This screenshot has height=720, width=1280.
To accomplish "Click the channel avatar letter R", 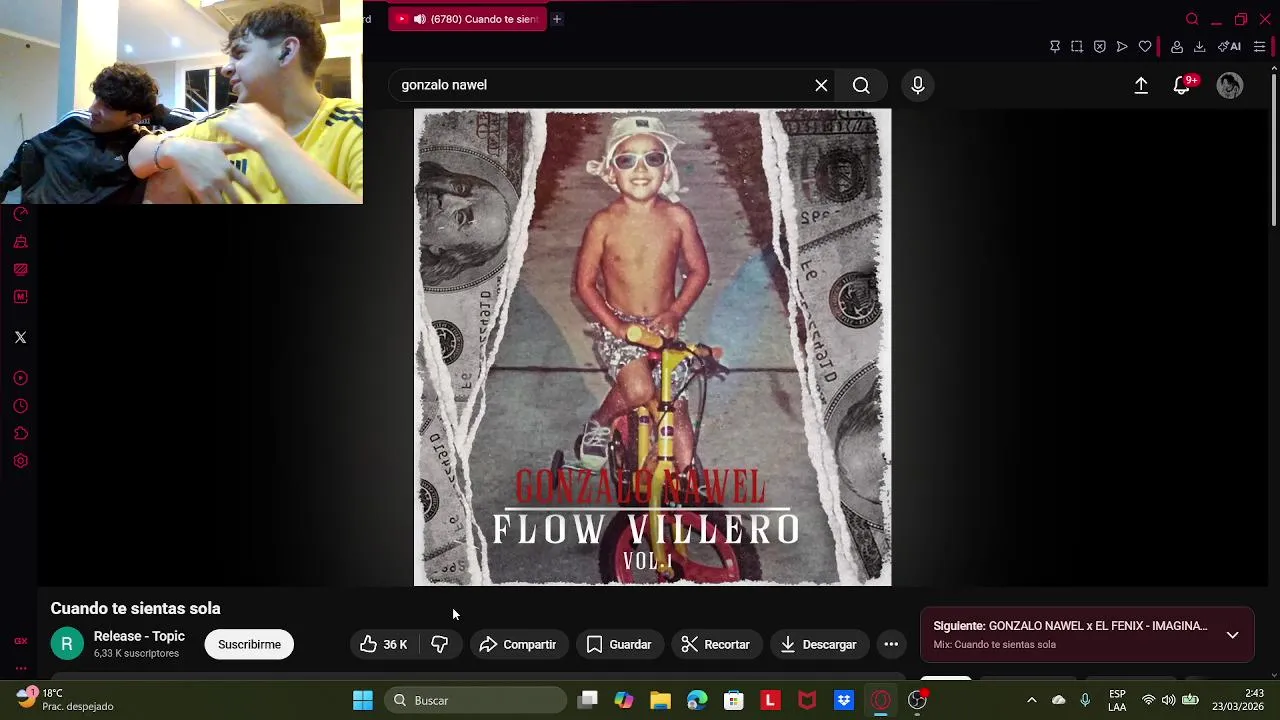I will pos(67,644).
